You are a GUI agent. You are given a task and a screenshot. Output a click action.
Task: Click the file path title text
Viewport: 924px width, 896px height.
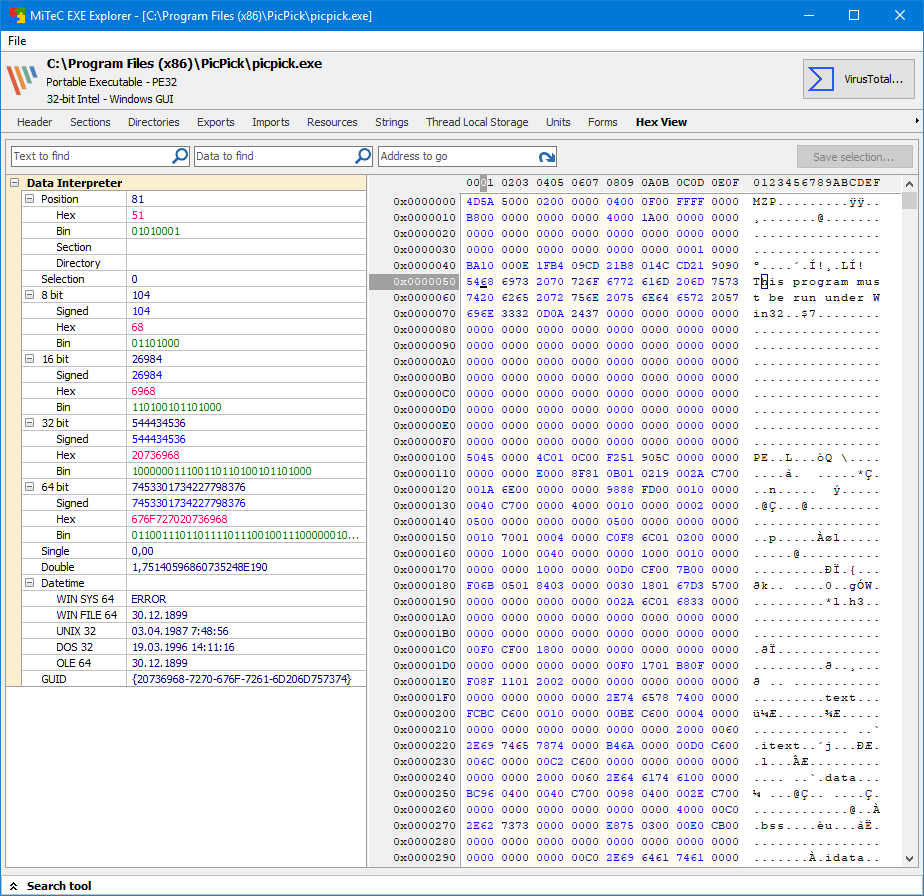pyautogui.click(x=184, y=64)
